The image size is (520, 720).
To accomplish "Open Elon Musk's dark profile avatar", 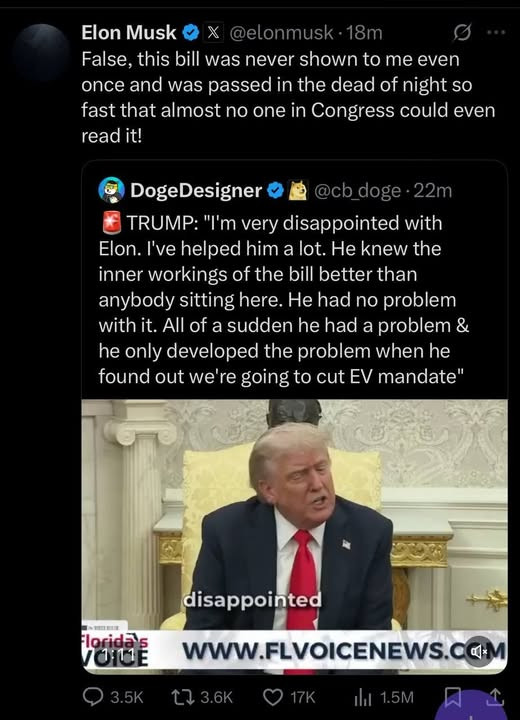I will coord(41,52).
